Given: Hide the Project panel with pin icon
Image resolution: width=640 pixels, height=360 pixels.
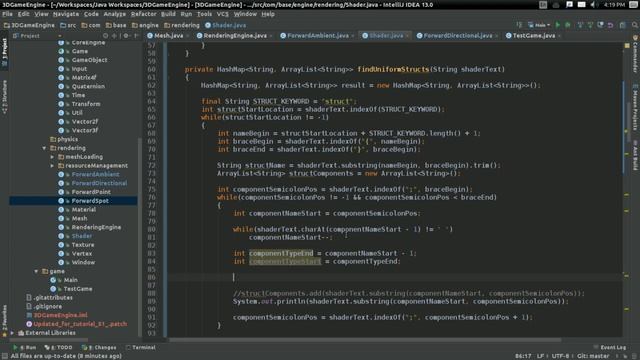Looking at the screenshot, I should 136,36.
